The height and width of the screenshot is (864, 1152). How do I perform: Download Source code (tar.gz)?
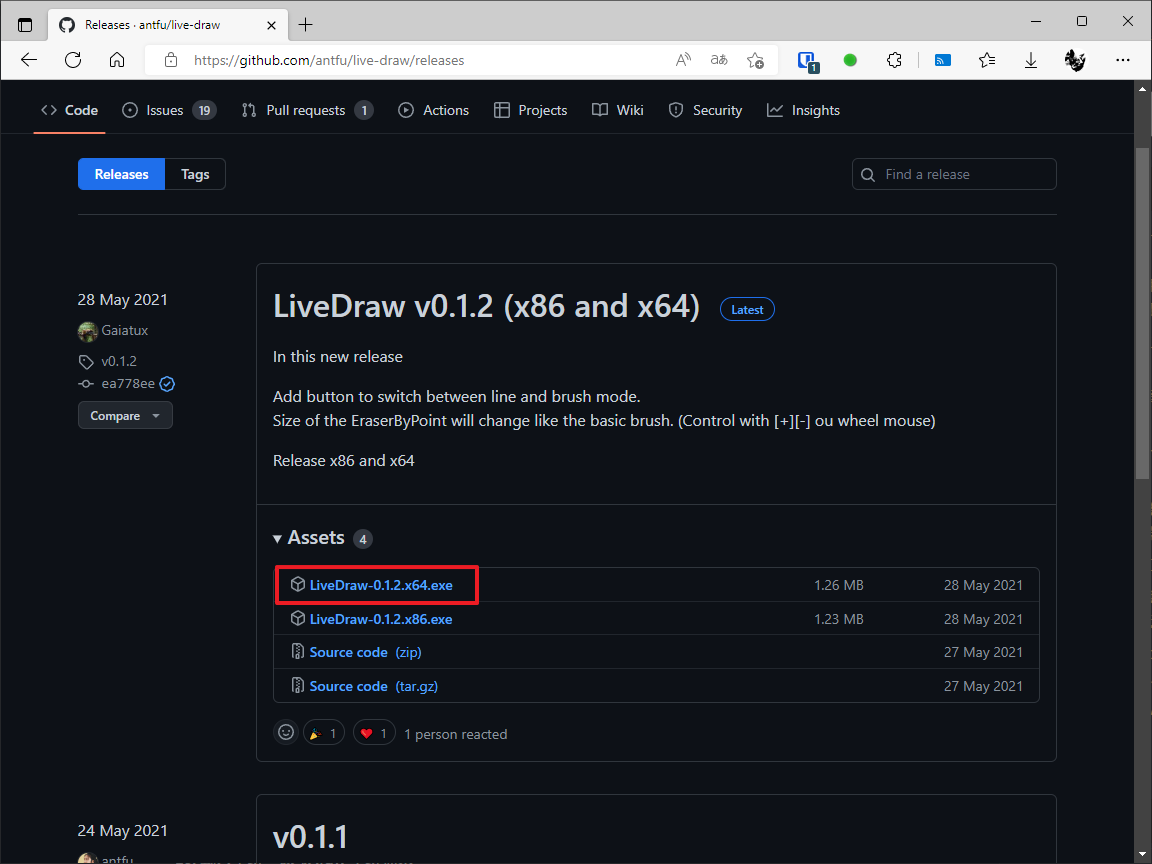(x=373, y=685)
